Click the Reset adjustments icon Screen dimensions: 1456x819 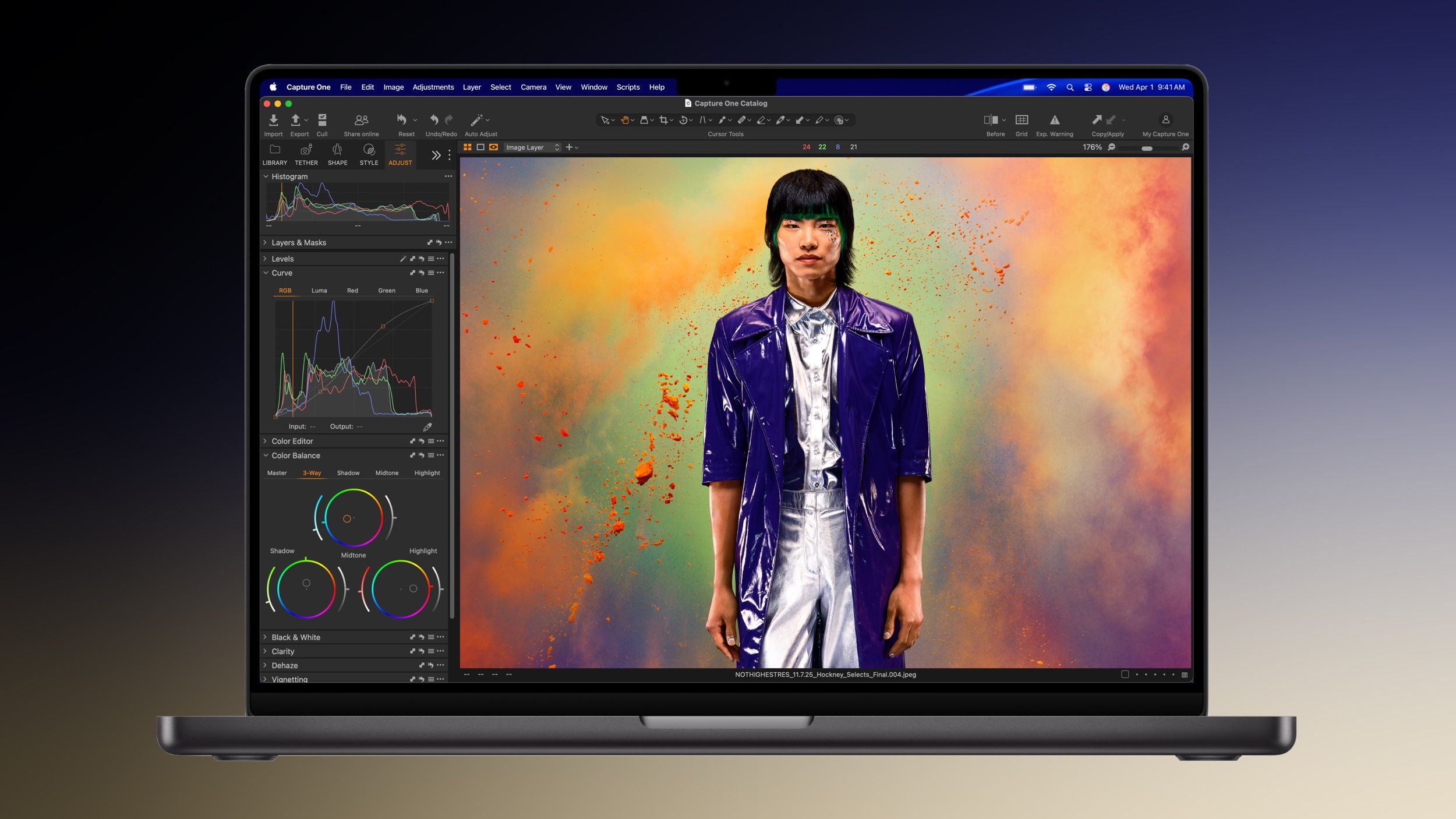(402, 120)
